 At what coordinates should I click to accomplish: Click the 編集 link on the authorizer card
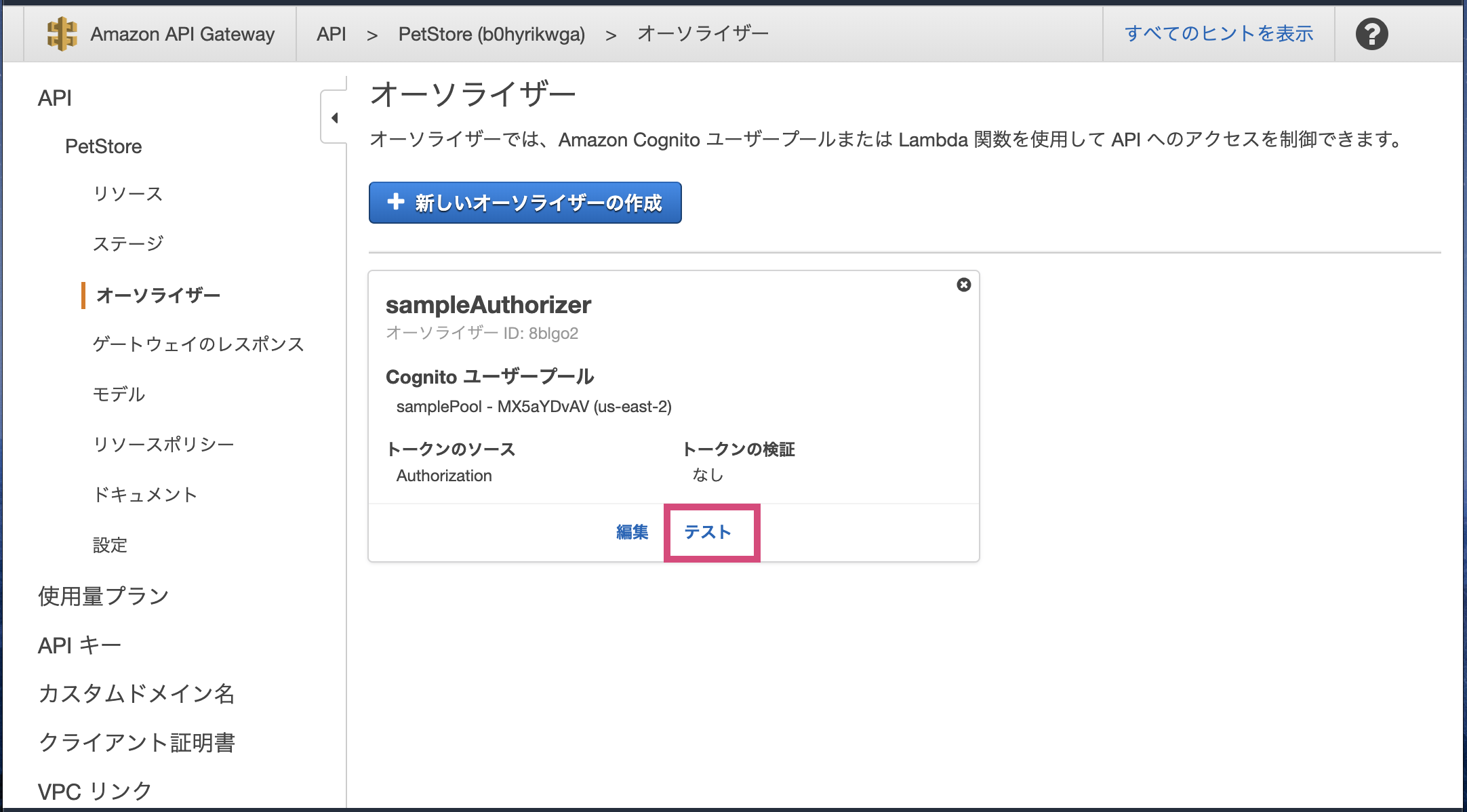point(632,532)
